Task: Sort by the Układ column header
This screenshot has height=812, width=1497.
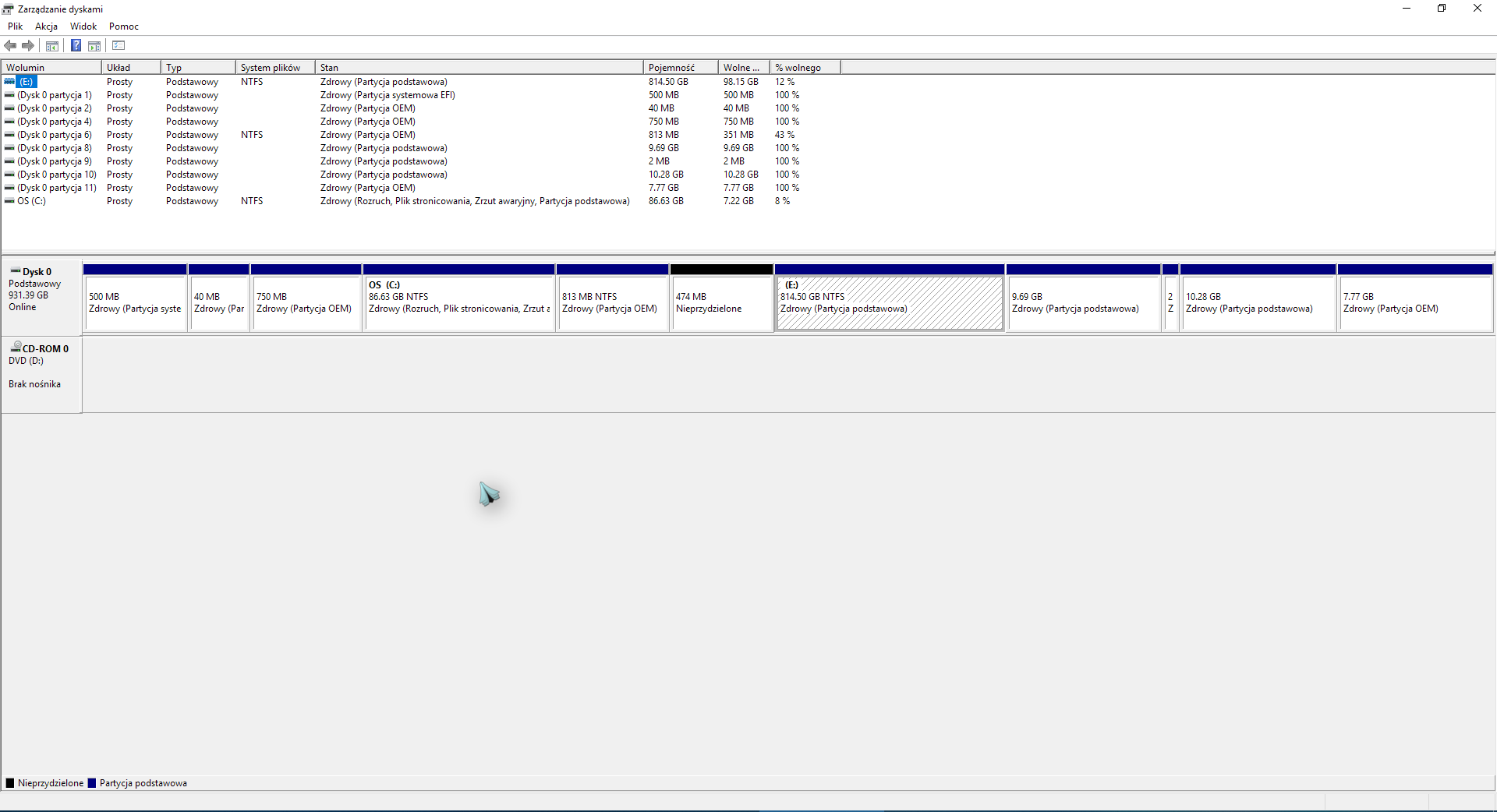Action: pos(131,68)
